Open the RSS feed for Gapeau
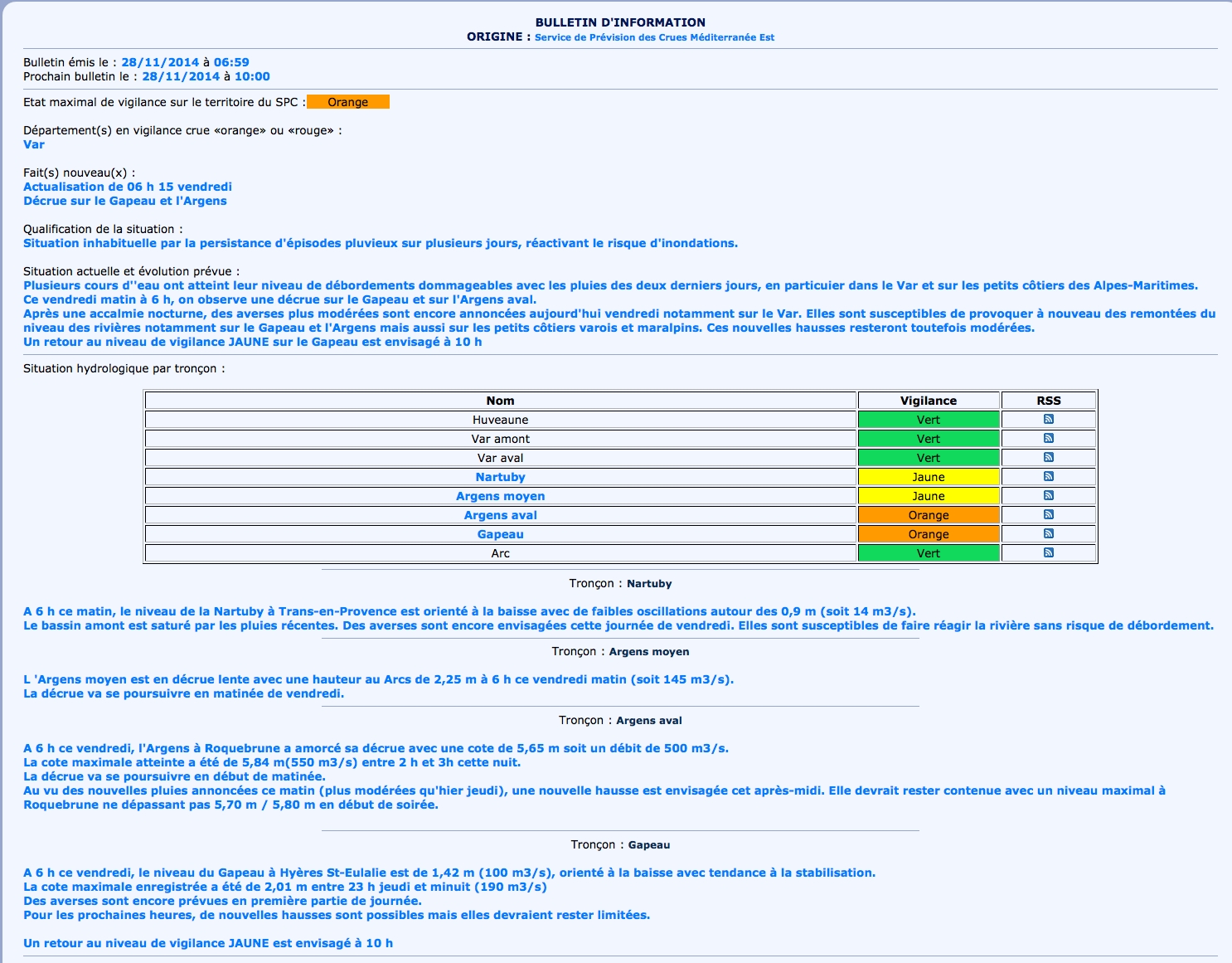The height and width of the screenshot is (963, 1232). click(x=1049, y=534)
